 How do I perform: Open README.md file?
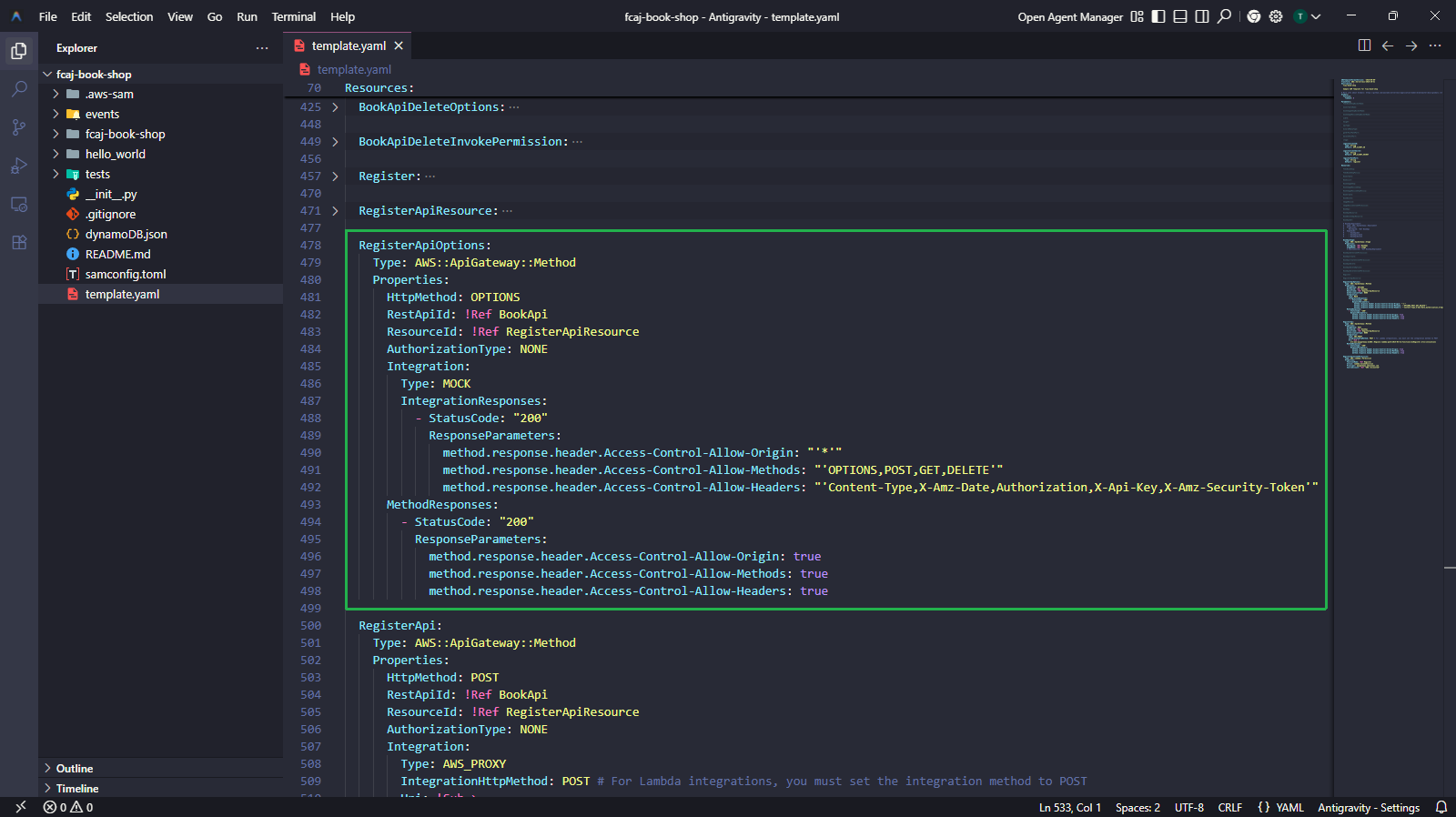tap(160, 255)
